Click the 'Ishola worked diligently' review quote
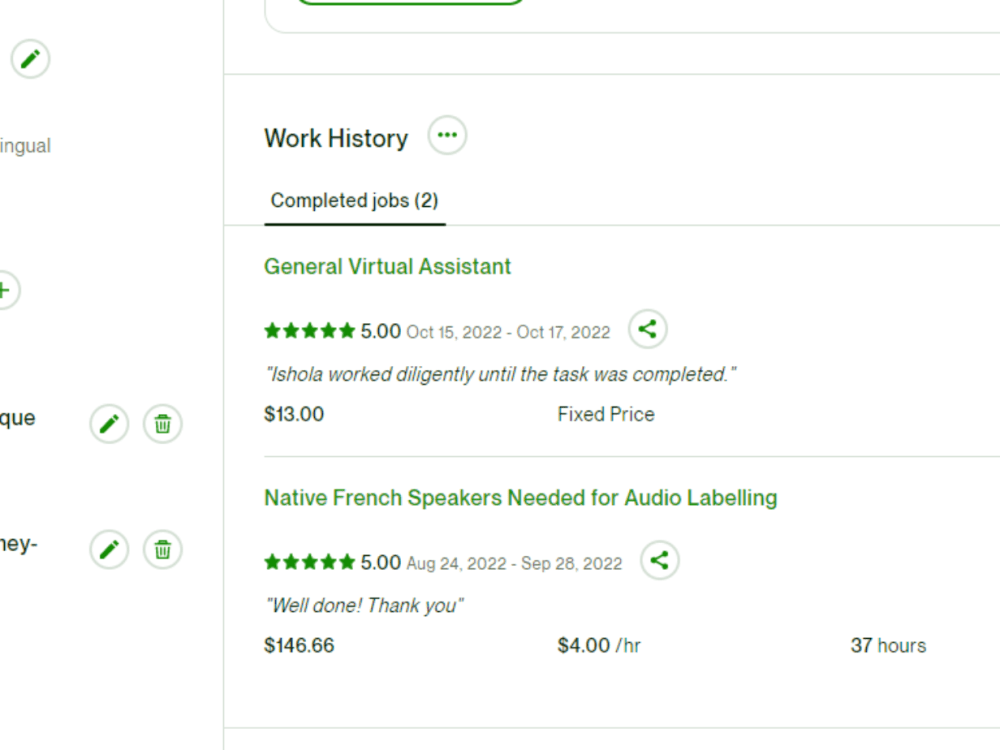1000x750 pixels. (501, 374)
